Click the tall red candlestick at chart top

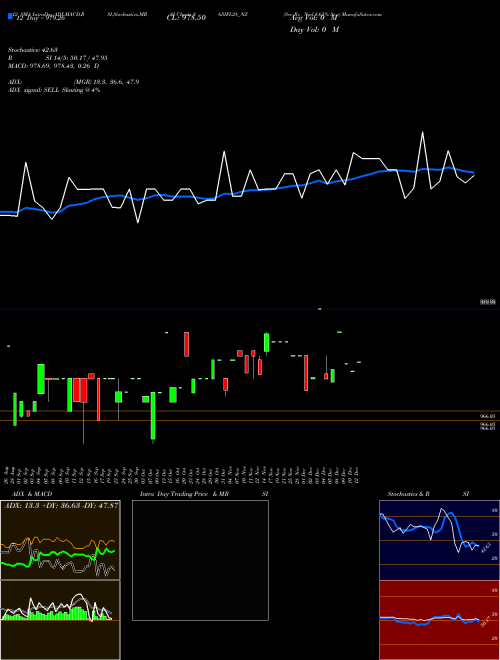(x=186, y=344)
